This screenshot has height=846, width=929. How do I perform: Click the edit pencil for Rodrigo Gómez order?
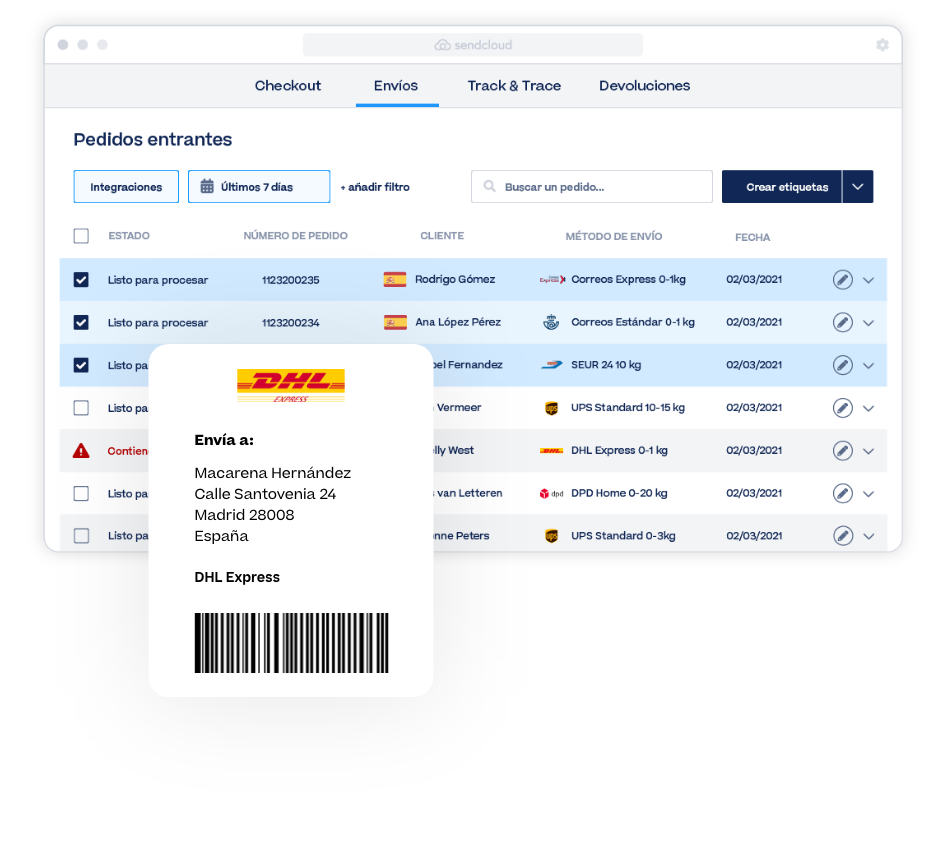pyautogui.click(x=842, y=280)
